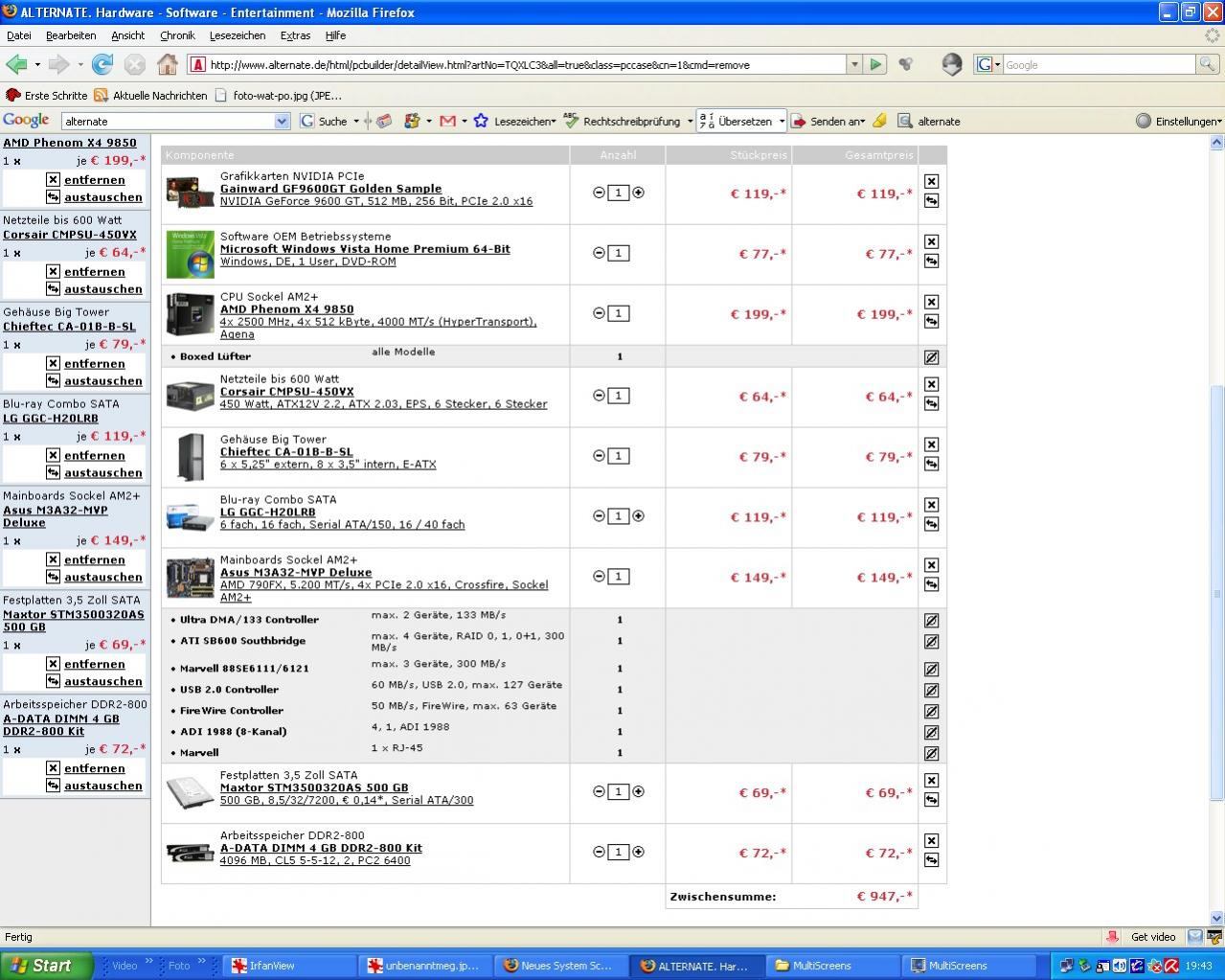Go to the Firefox home page icon
Image resolution: width=1225 pixels, height=980 pixels.
pos(168,64)
